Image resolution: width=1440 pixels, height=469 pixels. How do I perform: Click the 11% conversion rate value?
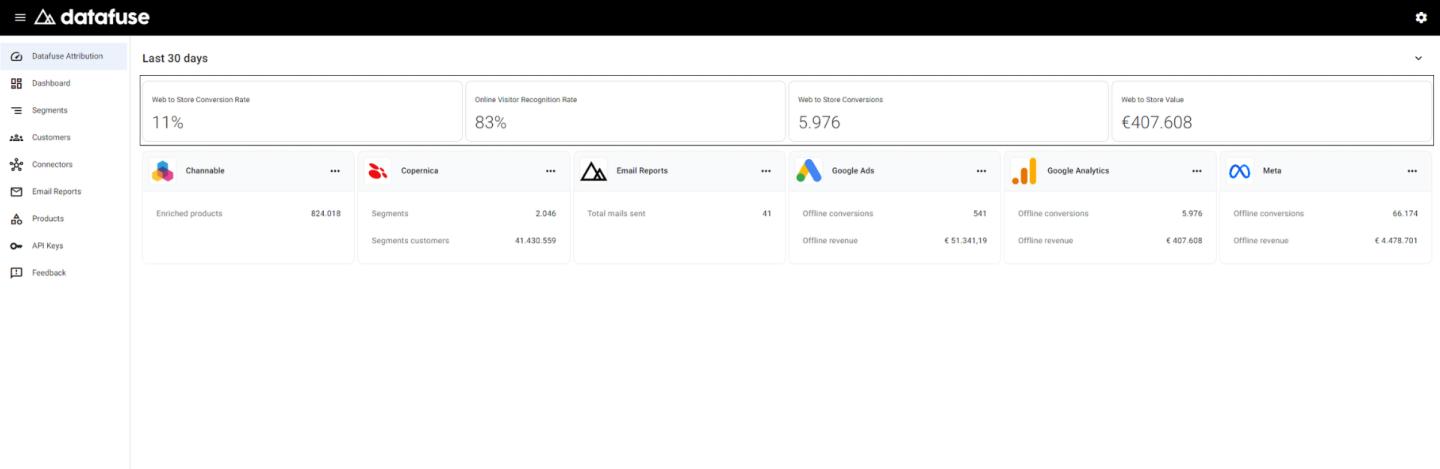pos(167,123)
